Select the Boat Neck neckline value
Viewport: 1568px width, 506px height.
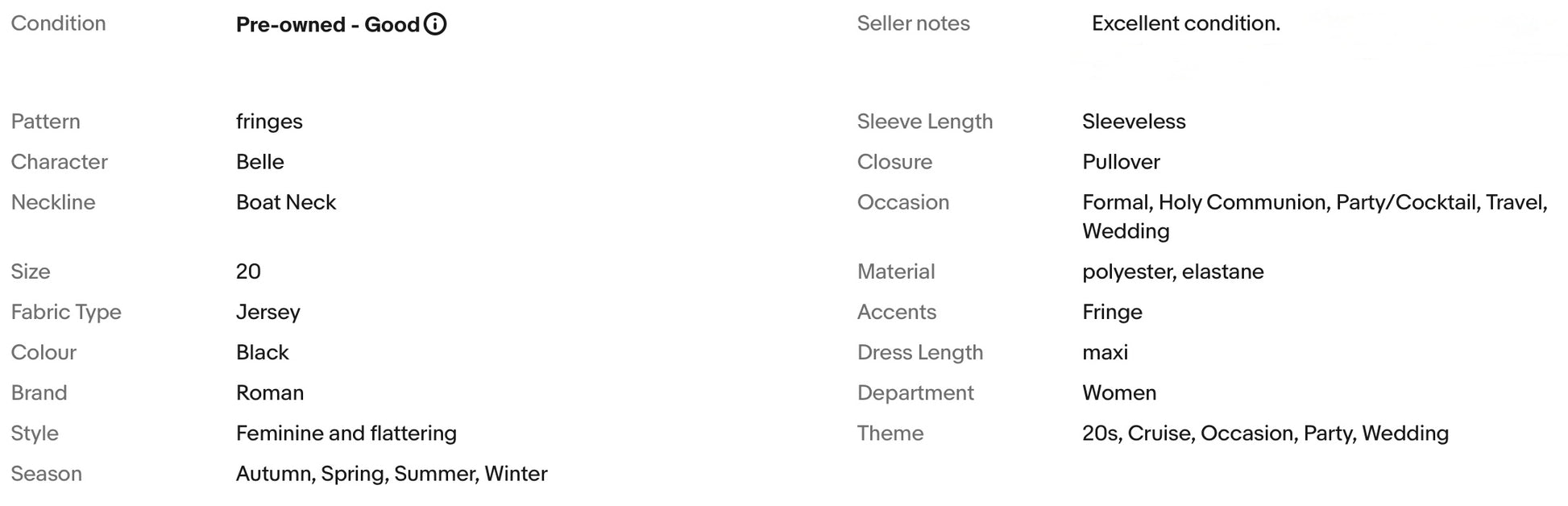click(285, 202)
